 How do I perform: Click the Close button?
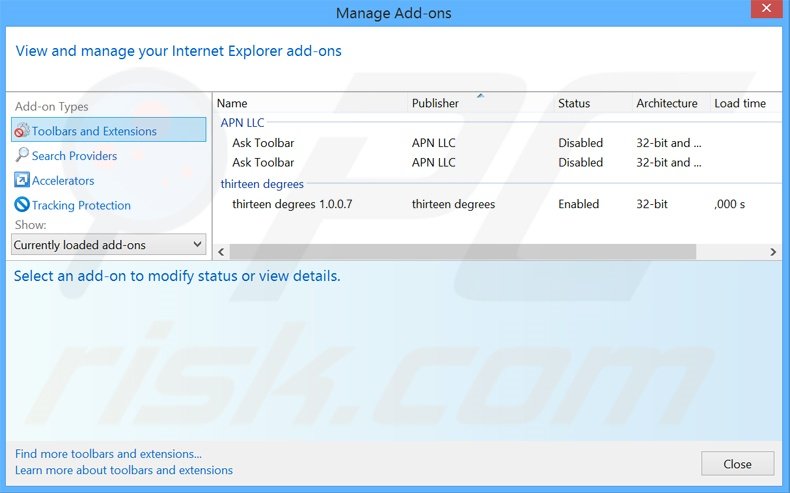[x=737, y=464]
